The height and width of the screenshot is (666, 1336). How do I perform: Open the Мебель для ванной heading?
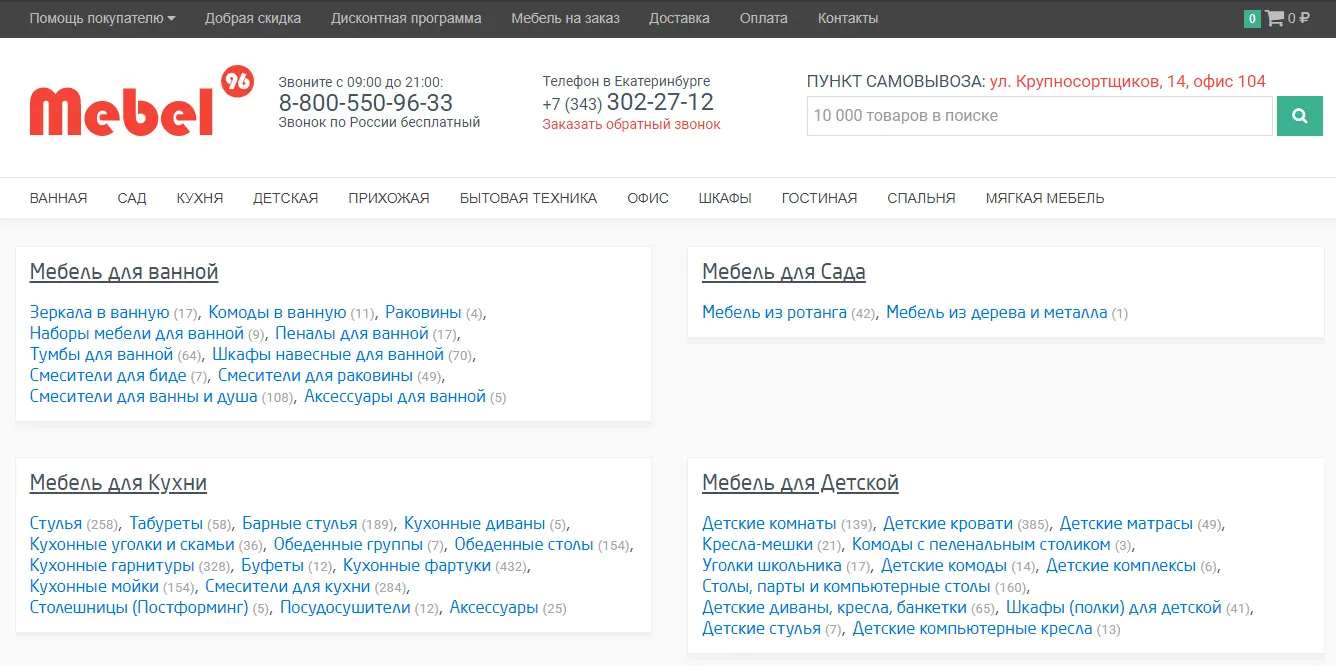(x=124, y=272)
